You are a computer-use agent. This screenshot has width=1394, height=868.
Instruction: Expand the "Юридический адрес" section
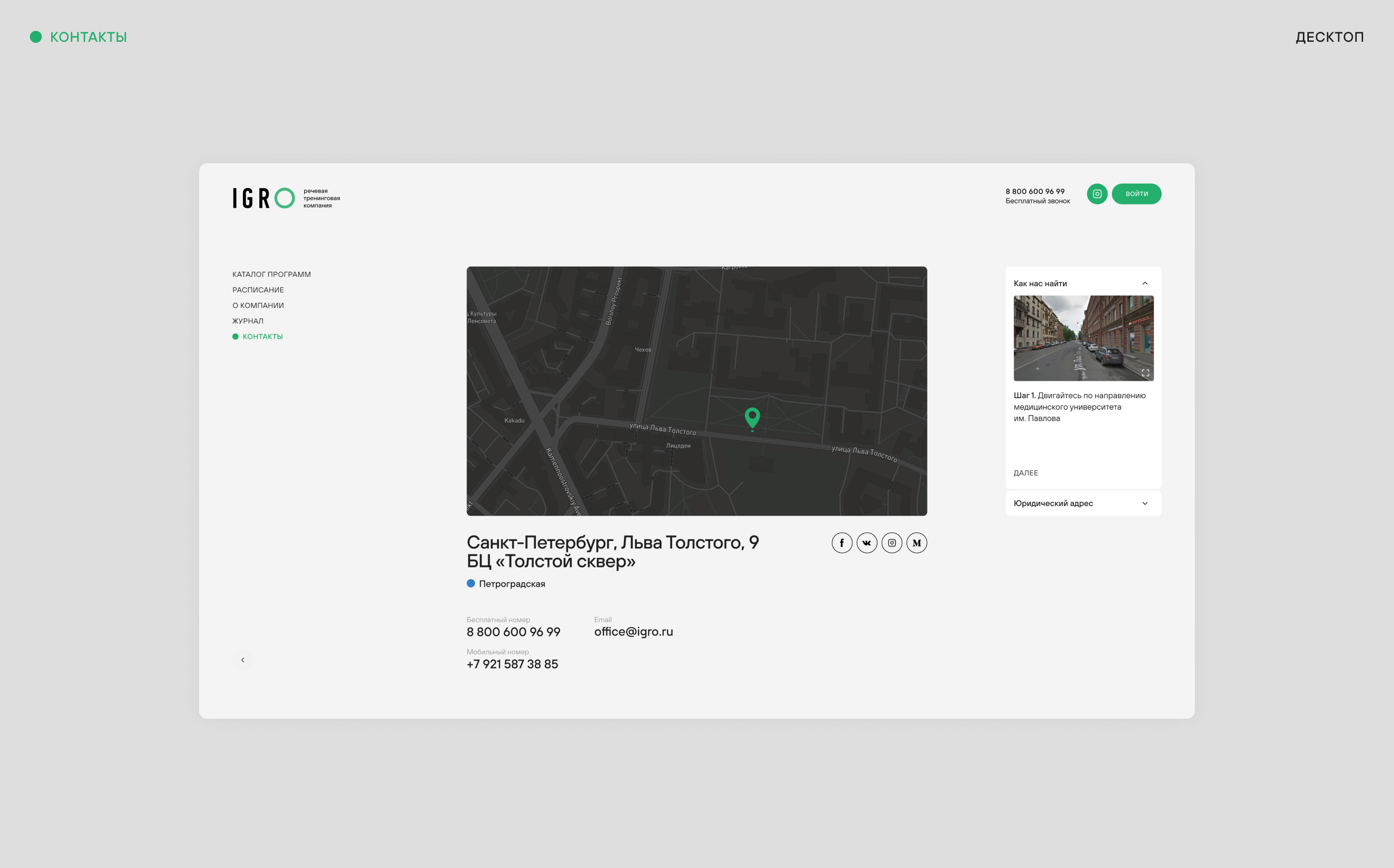click(1144, 504)
